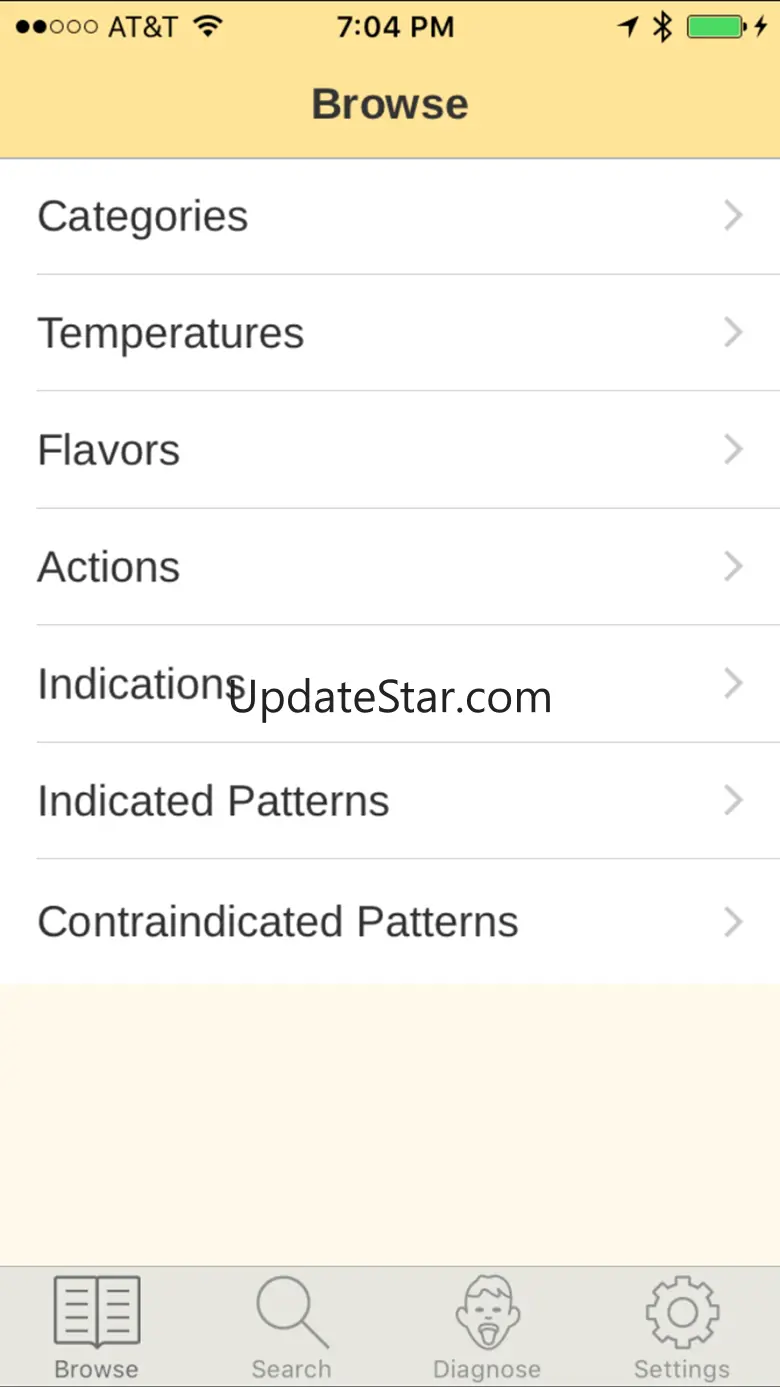This screenshot has height=1387, width=780.
Task: Tap the Bluetooth status icon
Action: pos(662,27)
